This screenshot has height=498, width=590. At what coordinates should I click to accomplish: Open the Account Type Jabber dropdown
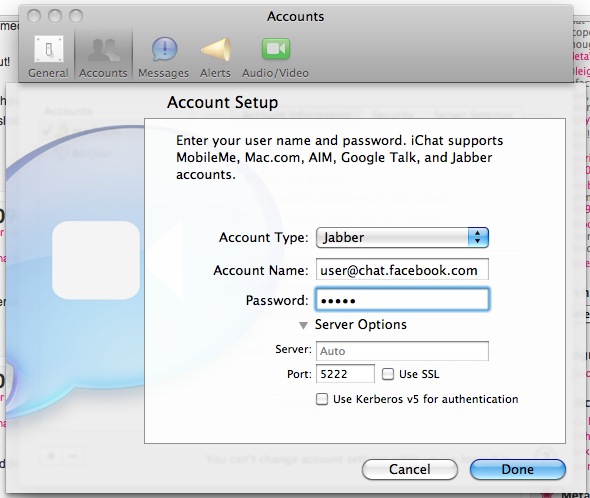pos(402,238)
